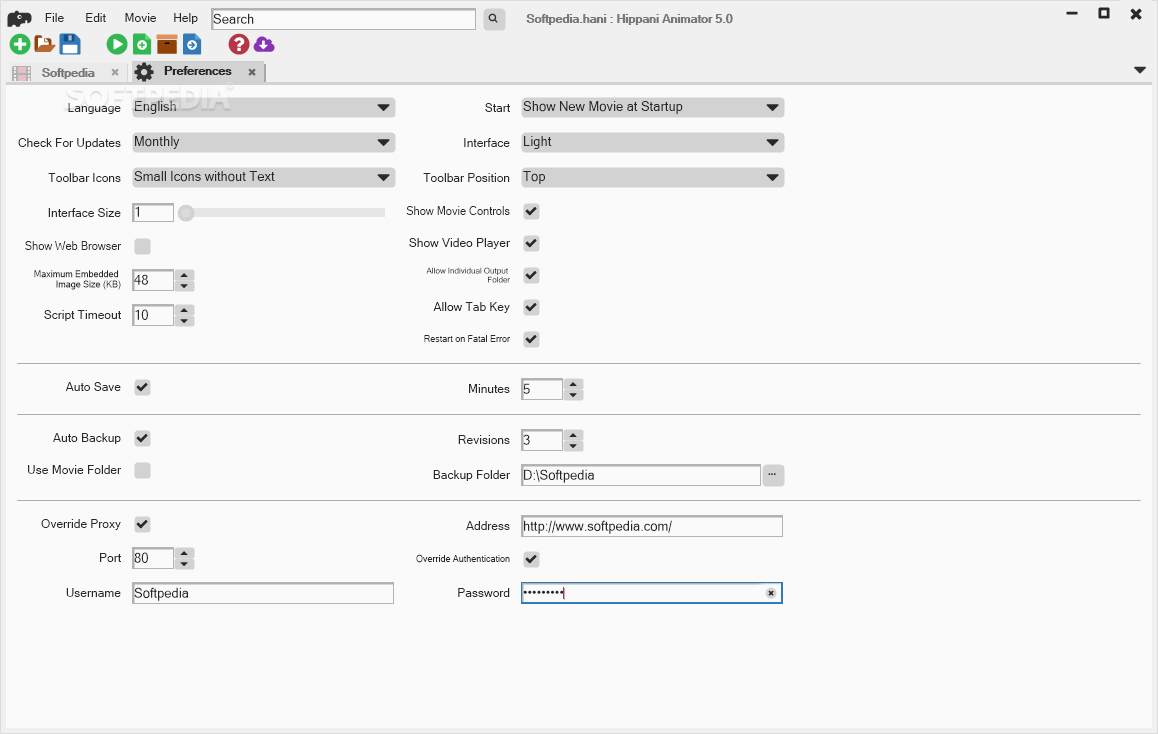This screenshot has height=734, width=1158.
Task: Enable the Use Movie Folder checkbox
Action: tap(143, 470)
